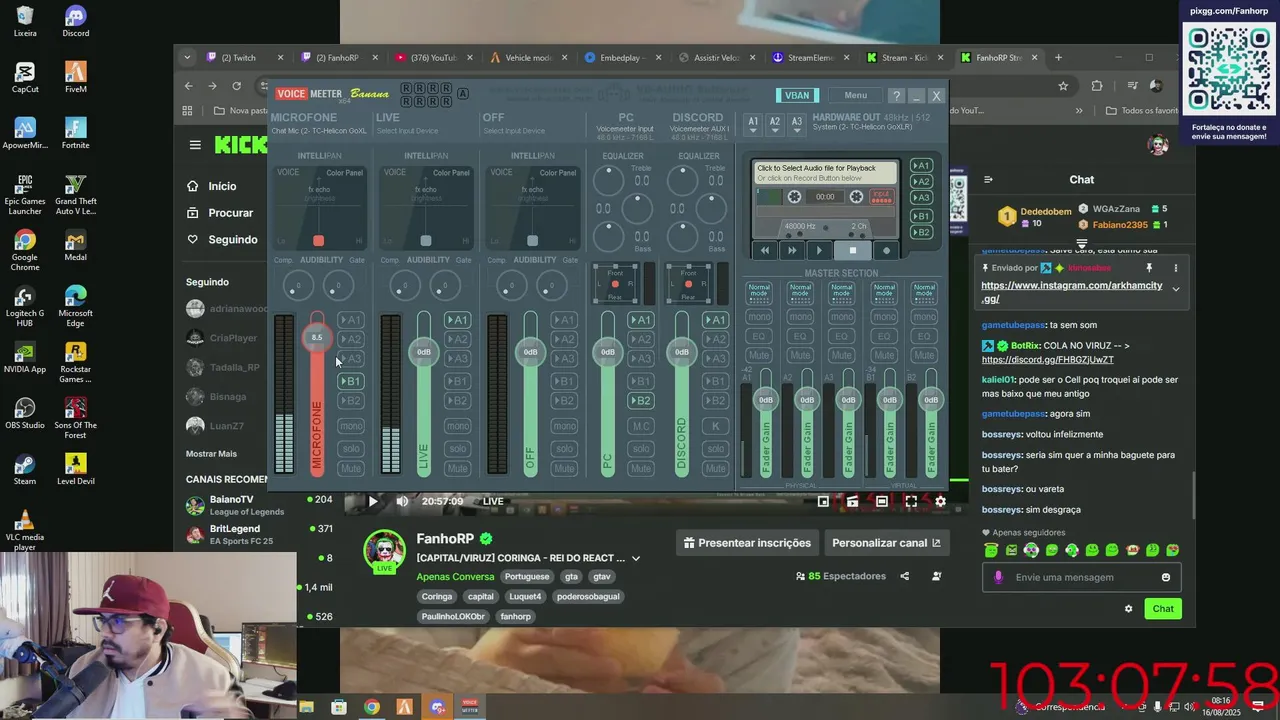Click the Portuguese language tag

coord(527,577)
